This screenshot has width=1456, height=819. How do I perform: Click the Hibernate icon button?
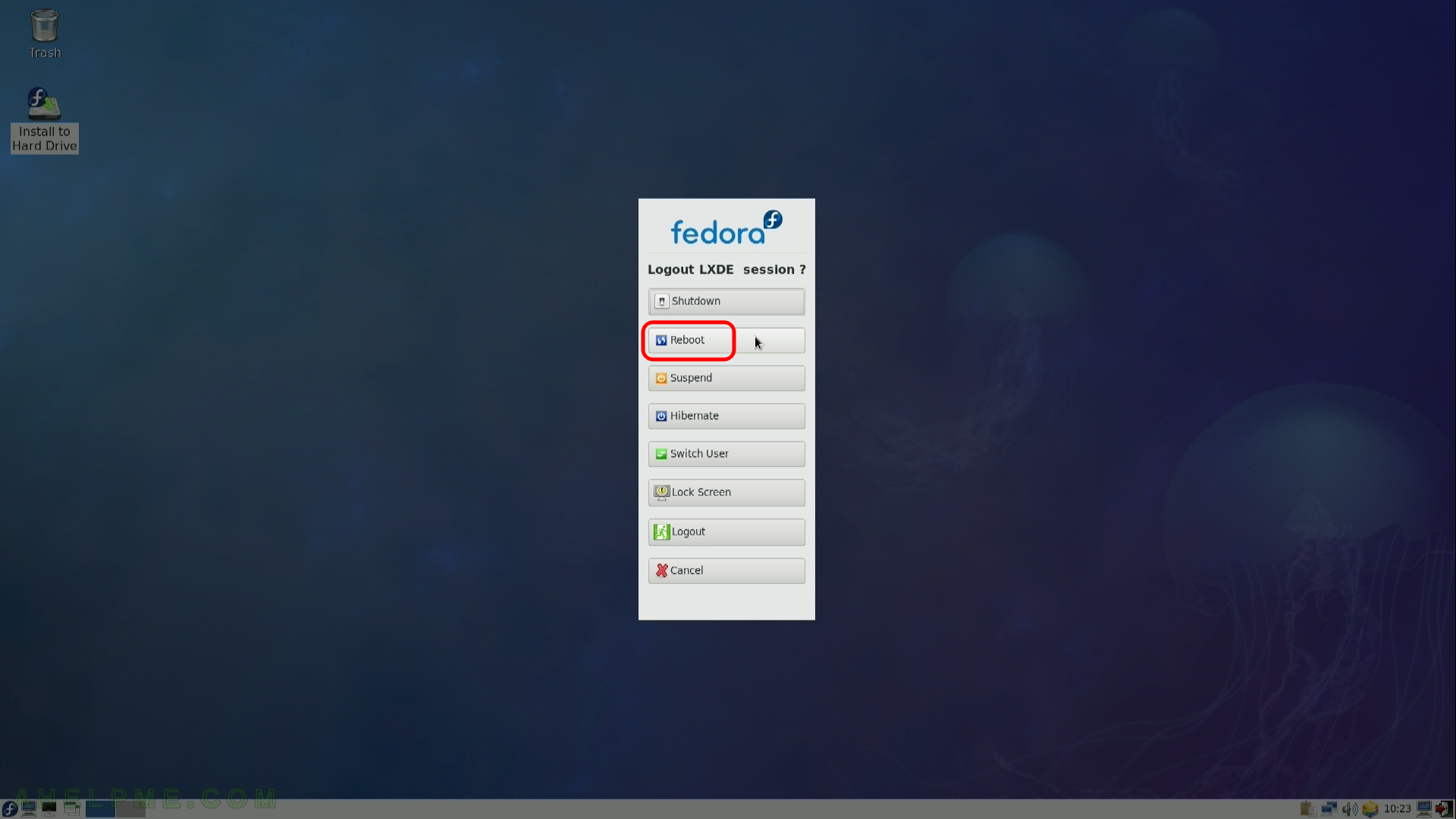661,416
